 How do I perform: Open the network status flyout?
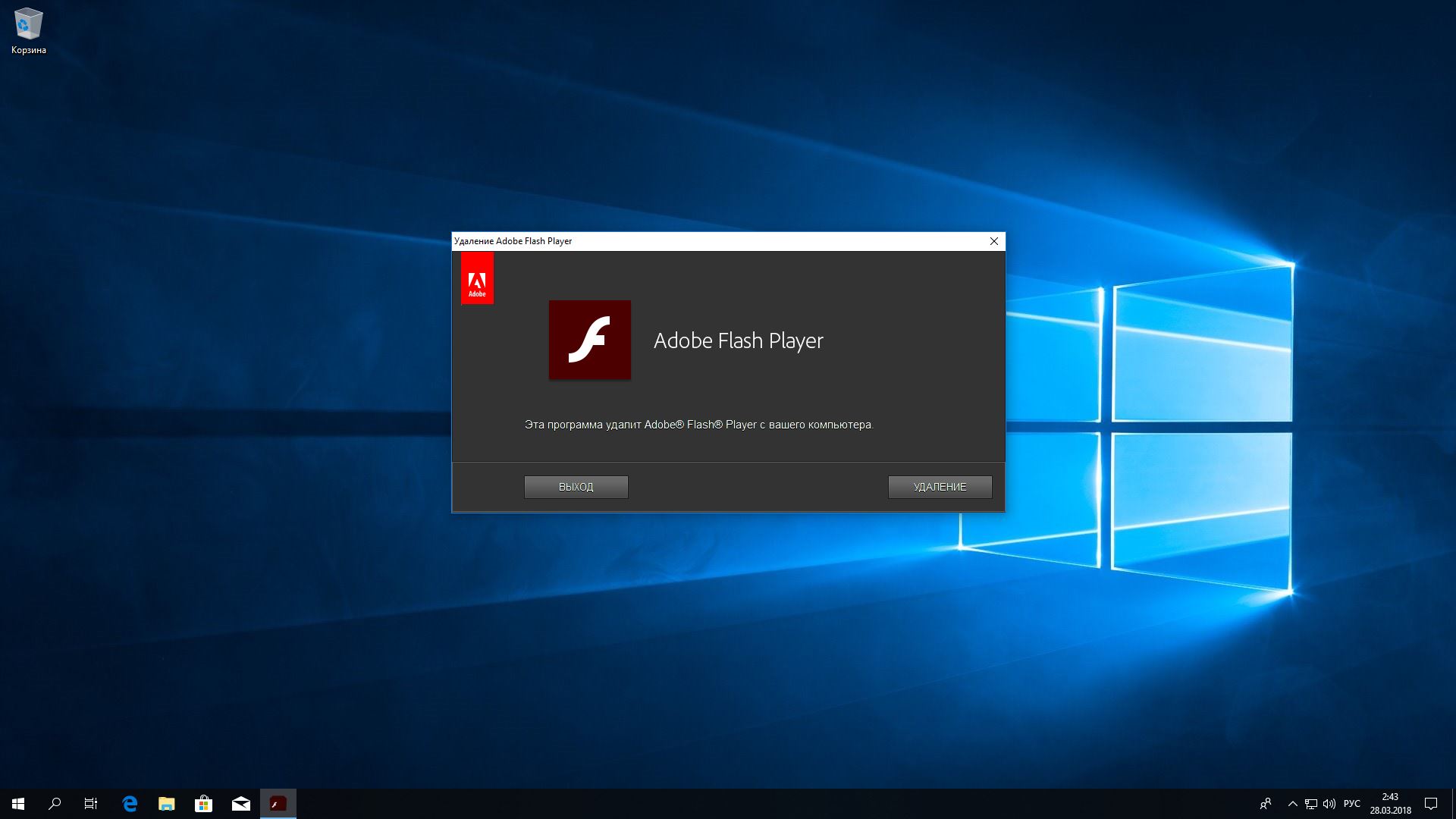(1310, 803)
